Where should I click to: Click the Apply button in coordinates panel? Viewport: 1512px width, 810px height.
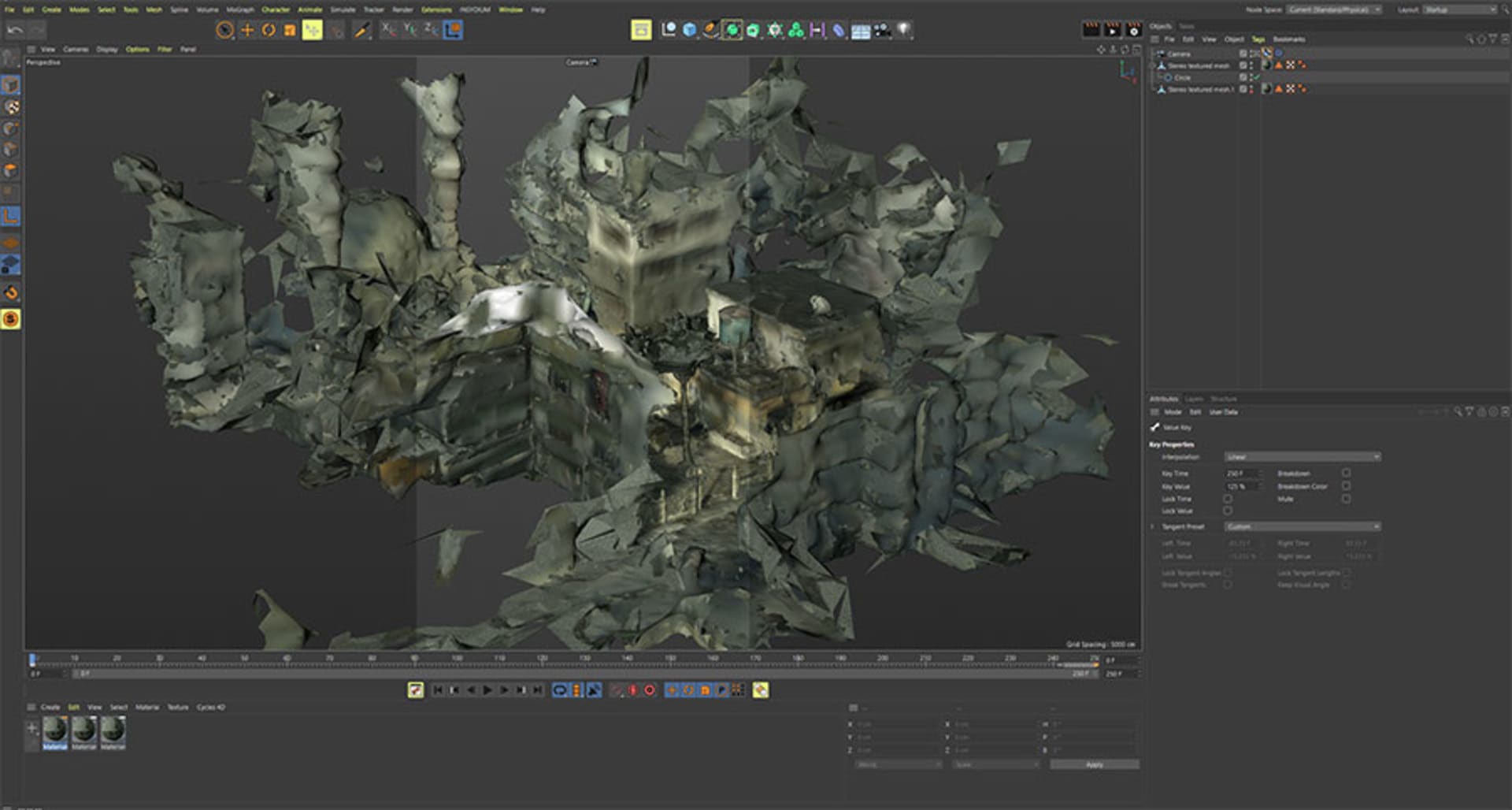(x=1094, y=764)
